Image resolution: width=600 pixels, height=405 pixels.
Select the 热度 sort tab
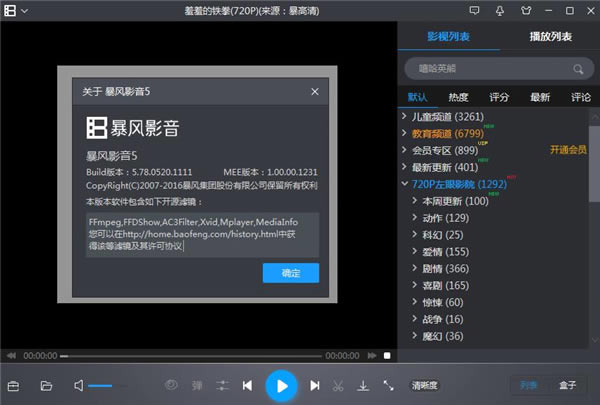(458, 97)
